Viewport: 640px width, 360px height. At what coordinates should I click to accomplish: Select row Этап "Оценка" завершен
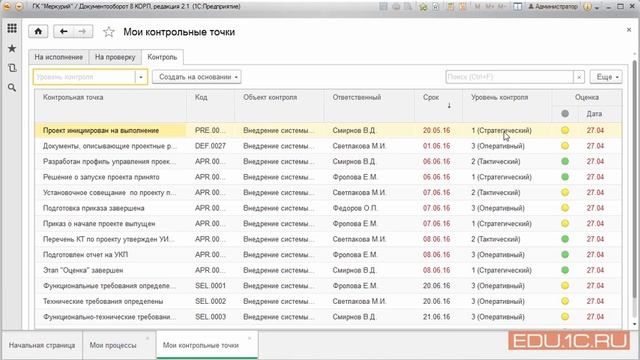pos(329,270)
